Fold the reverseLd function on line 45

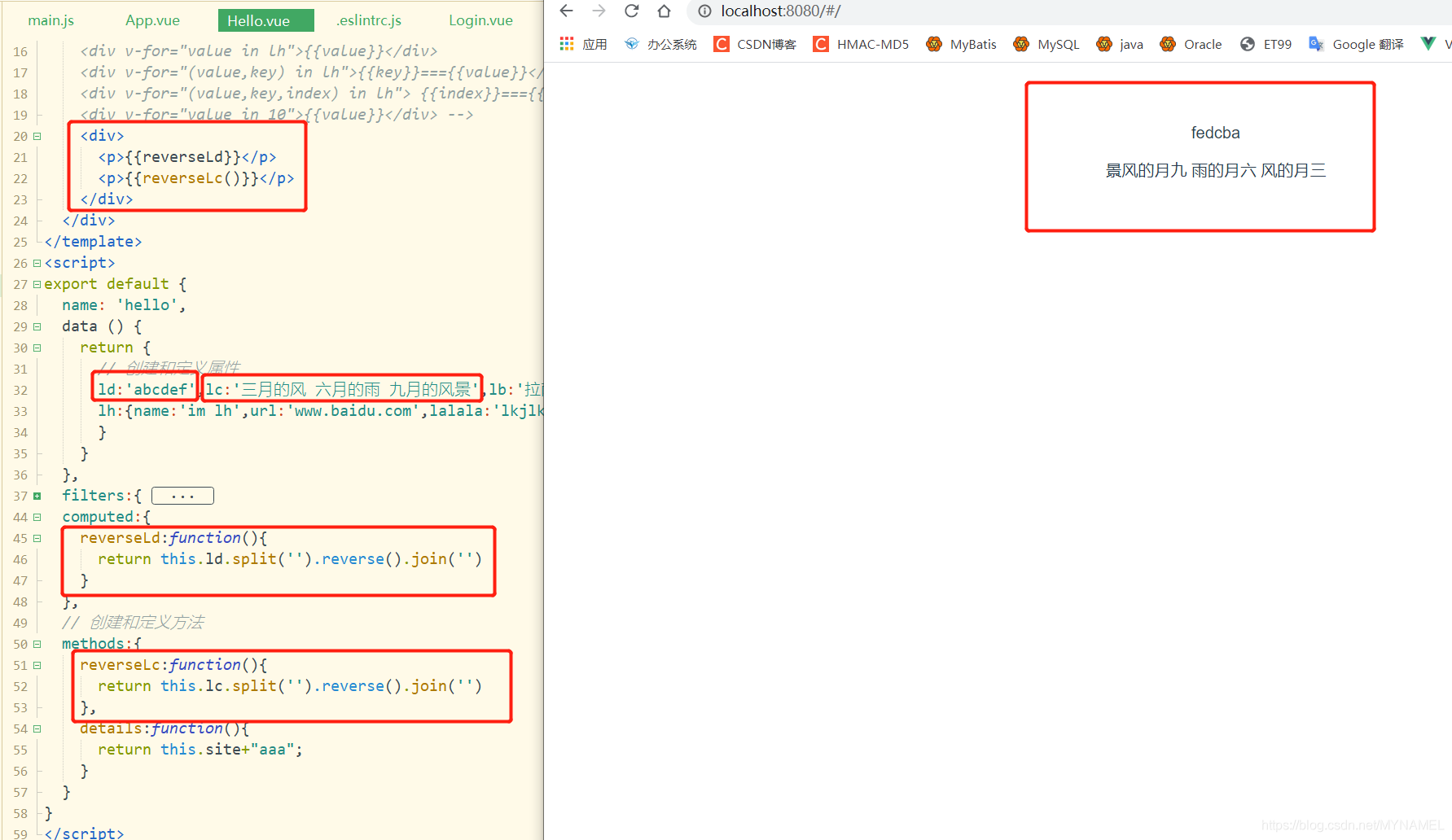(x=37, y=538)
